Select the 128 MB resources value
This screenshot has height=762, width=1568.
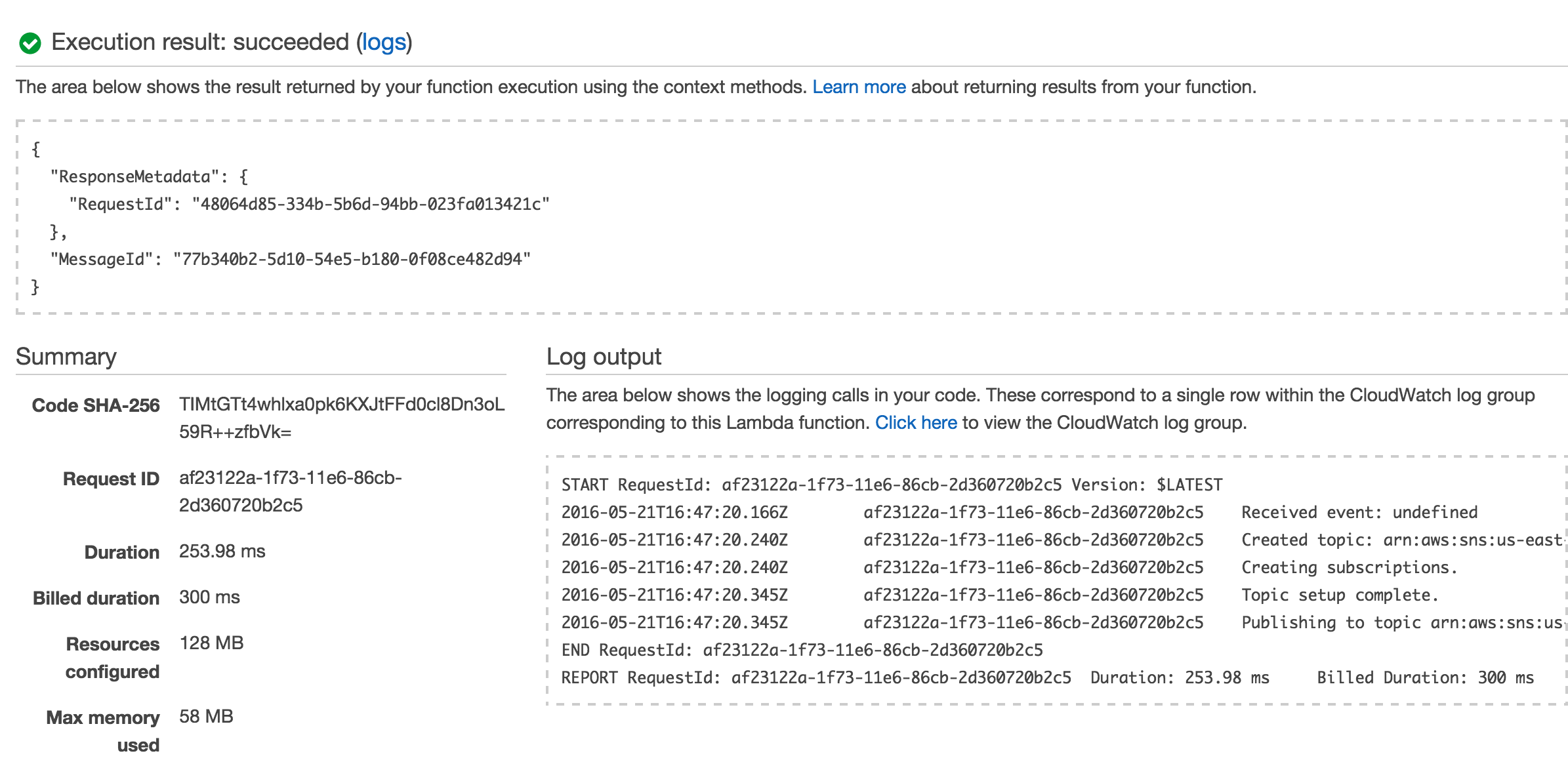click(x=211, y=643)
